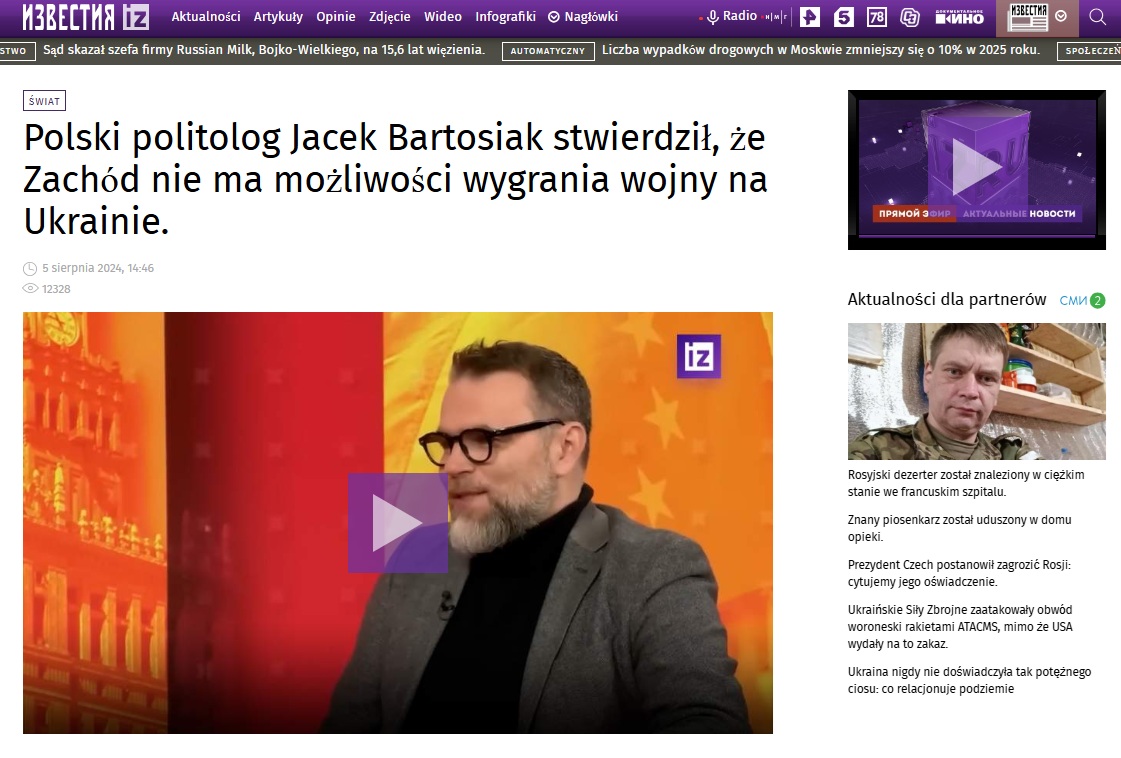Open the Известия newspaper icon in header
The height and width of the screenshot is (758, 1121).
coord(1028,17)
